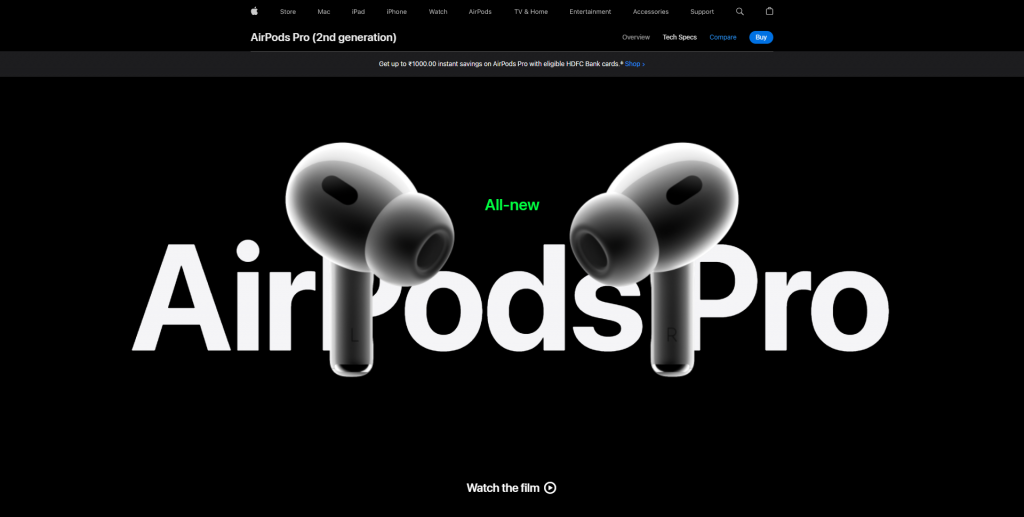Click the Apple logo icon
1024x517 pixels.
(x=254, y=11)
